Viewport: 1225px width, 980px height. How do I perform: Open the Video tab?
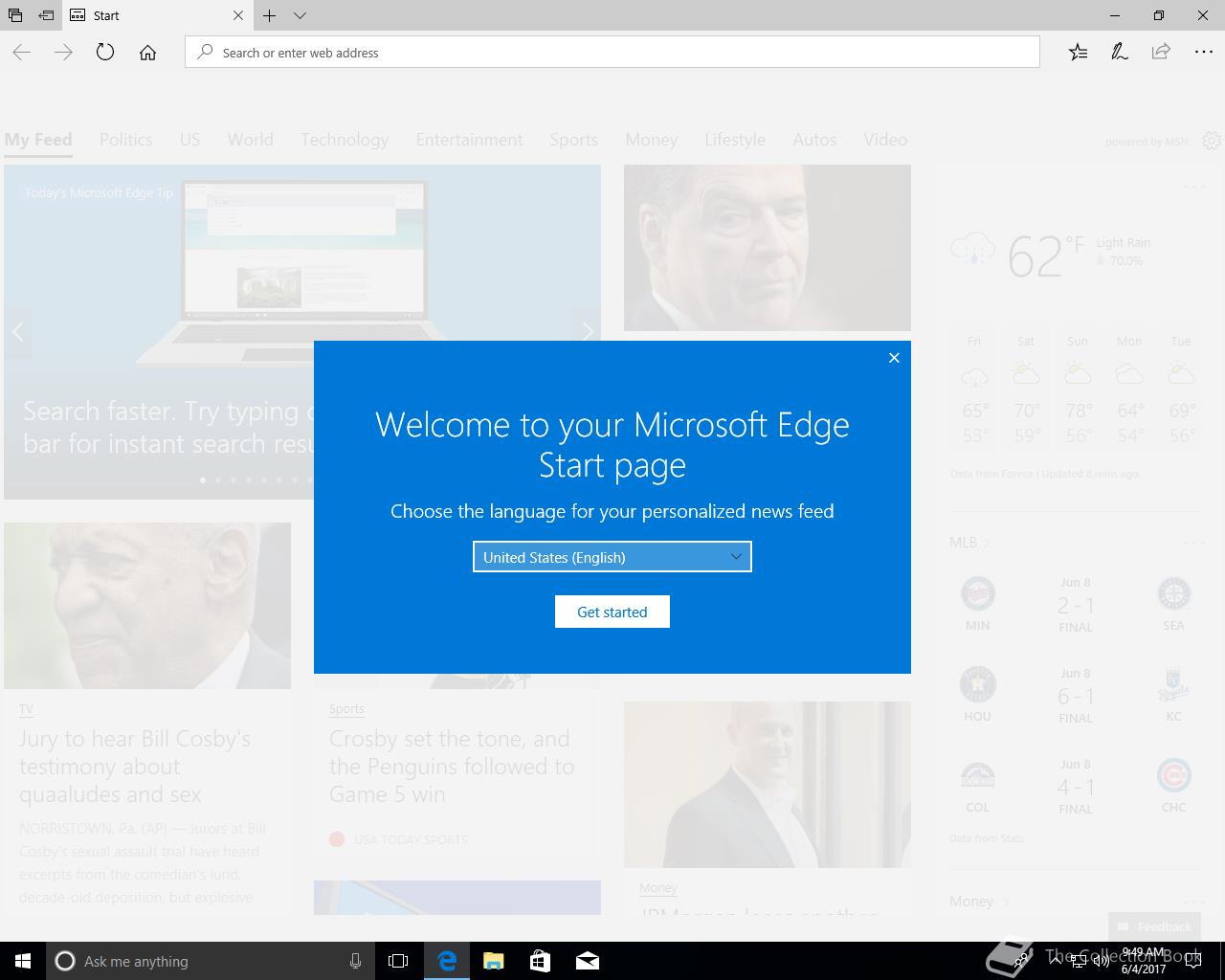(x=885, y=140)
